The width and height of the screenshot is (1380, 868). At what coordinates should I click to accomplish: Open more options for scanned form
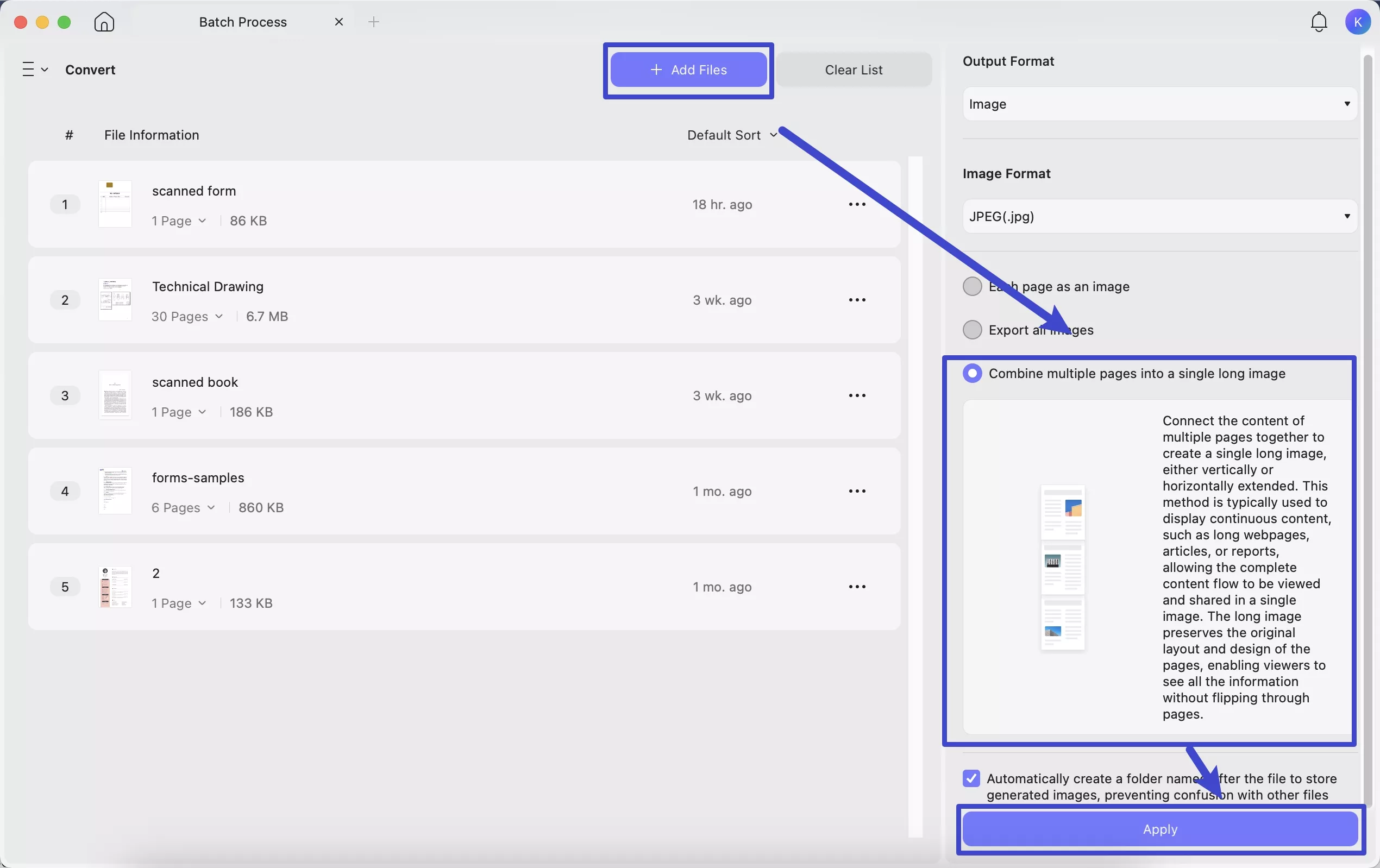857,205
